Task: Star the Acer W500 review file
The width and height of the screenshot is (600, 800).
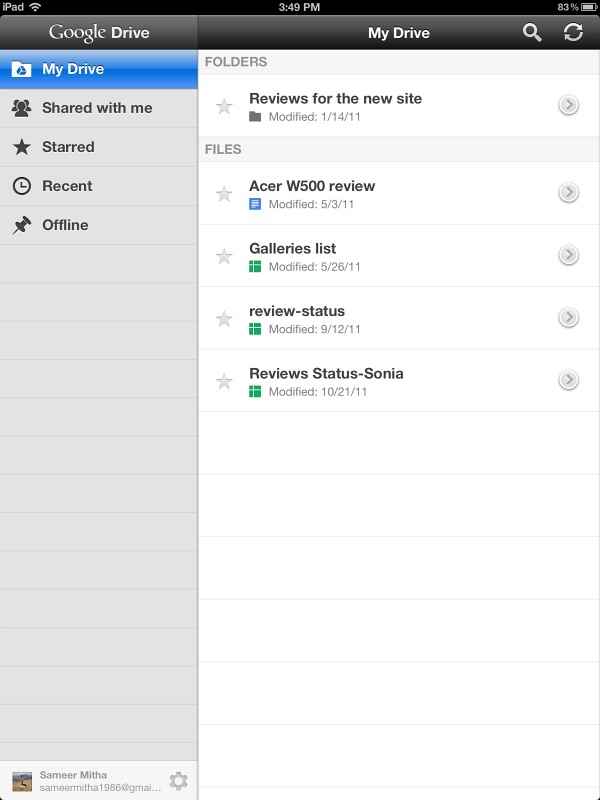Action: click(x=224, y=193)
